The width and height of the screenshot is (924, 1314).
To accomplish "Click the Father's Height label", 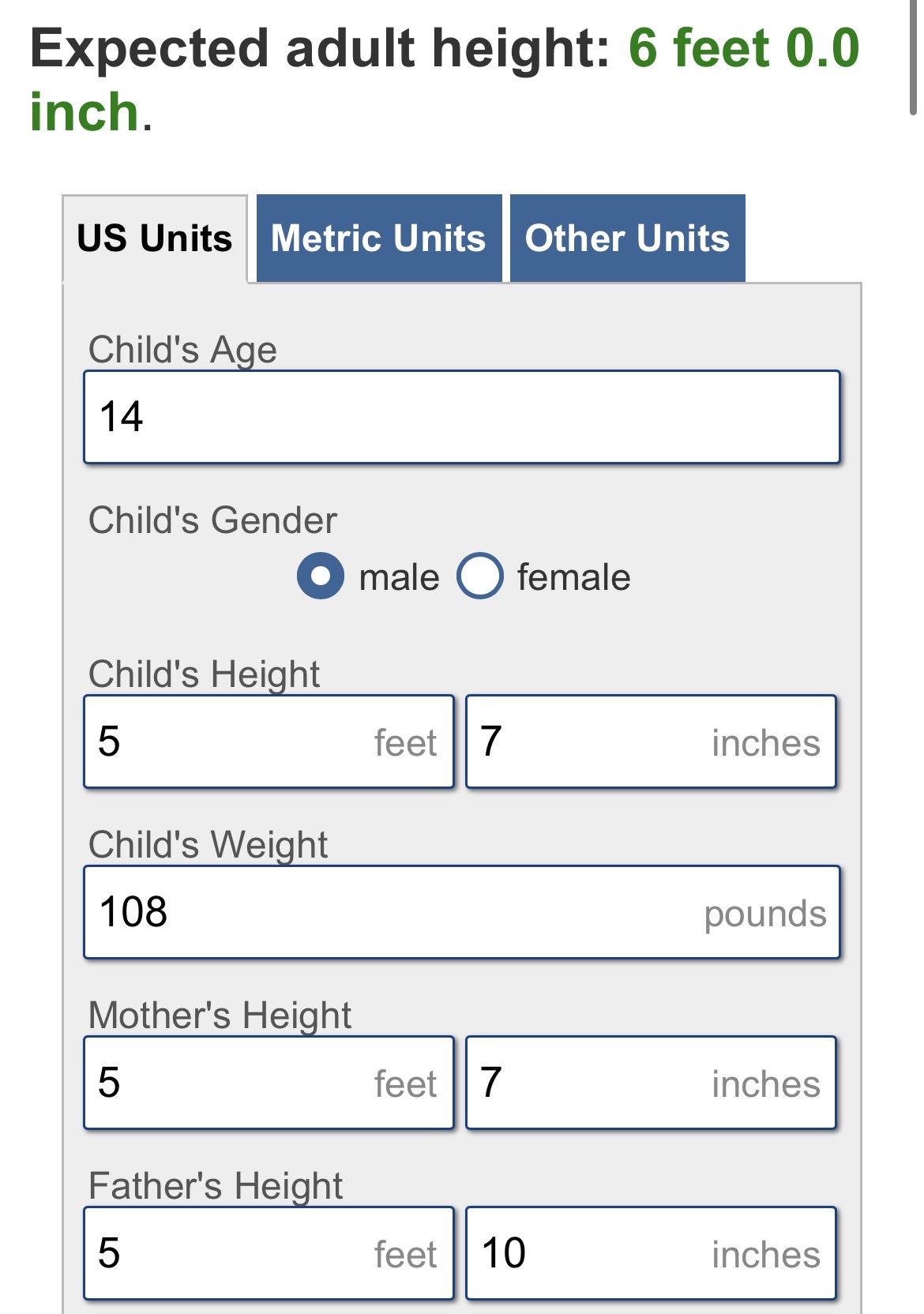I will (x=216, y=1185).
